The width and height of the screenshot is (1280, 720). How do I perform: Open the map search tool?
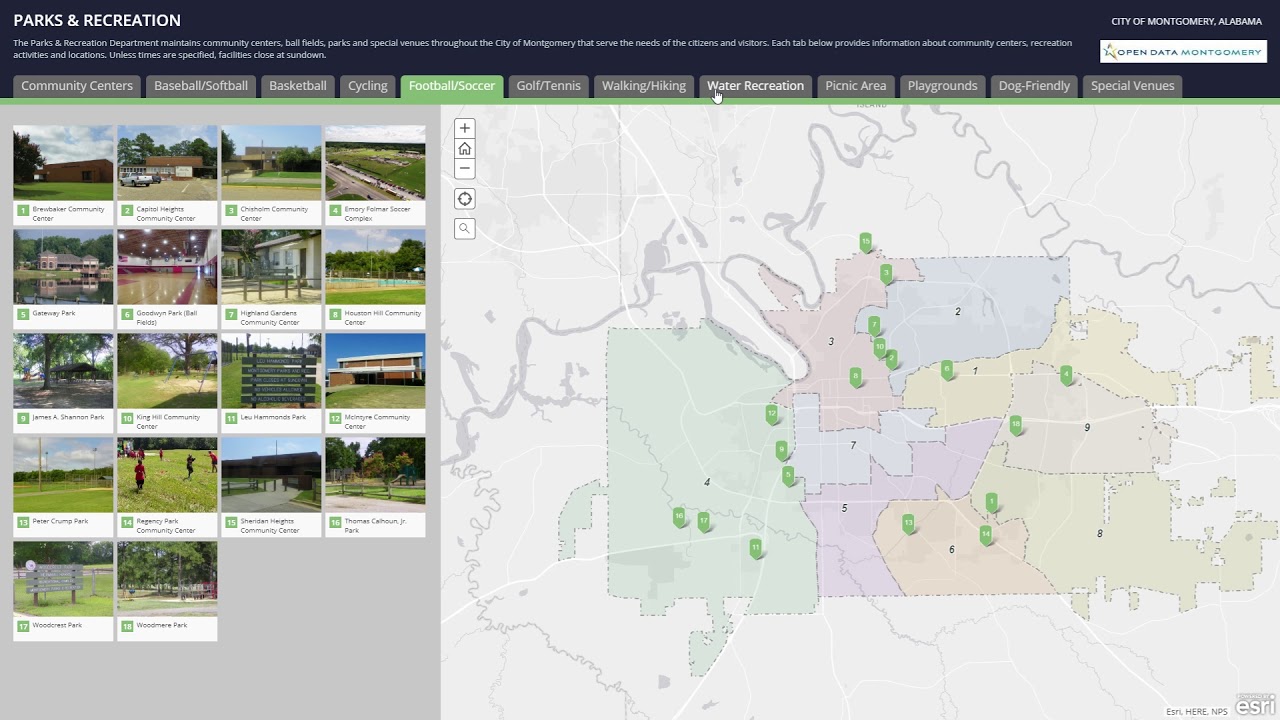pyautogui.click(x=464, y=228)
